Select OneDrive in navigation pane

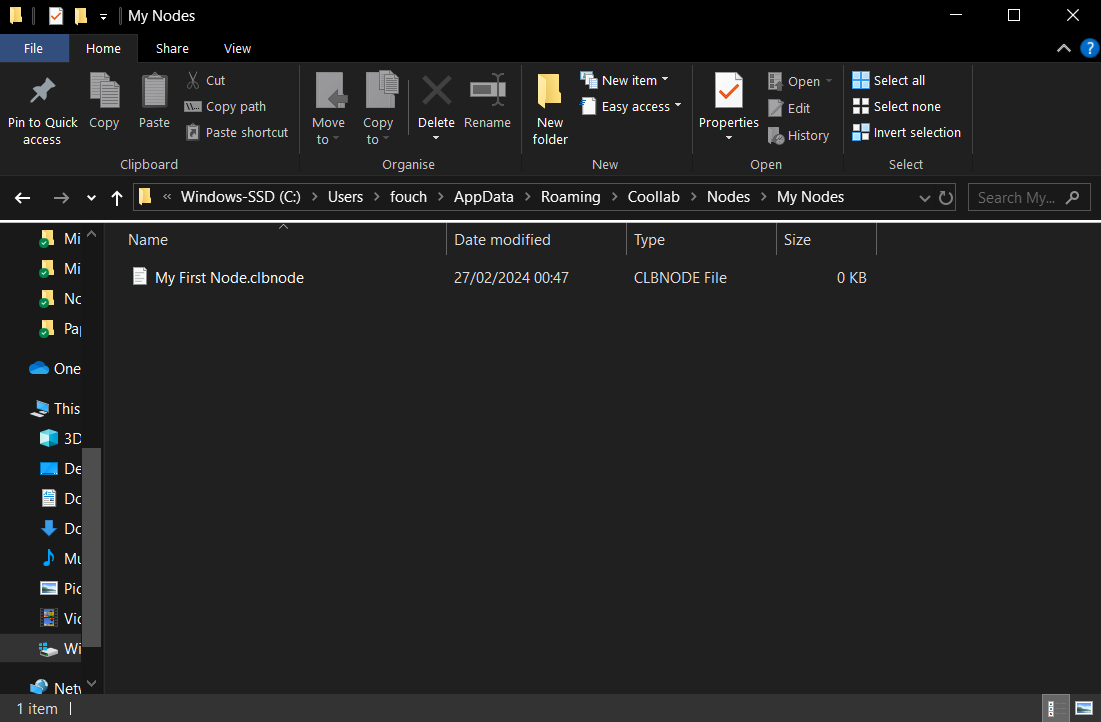[55, 369]
